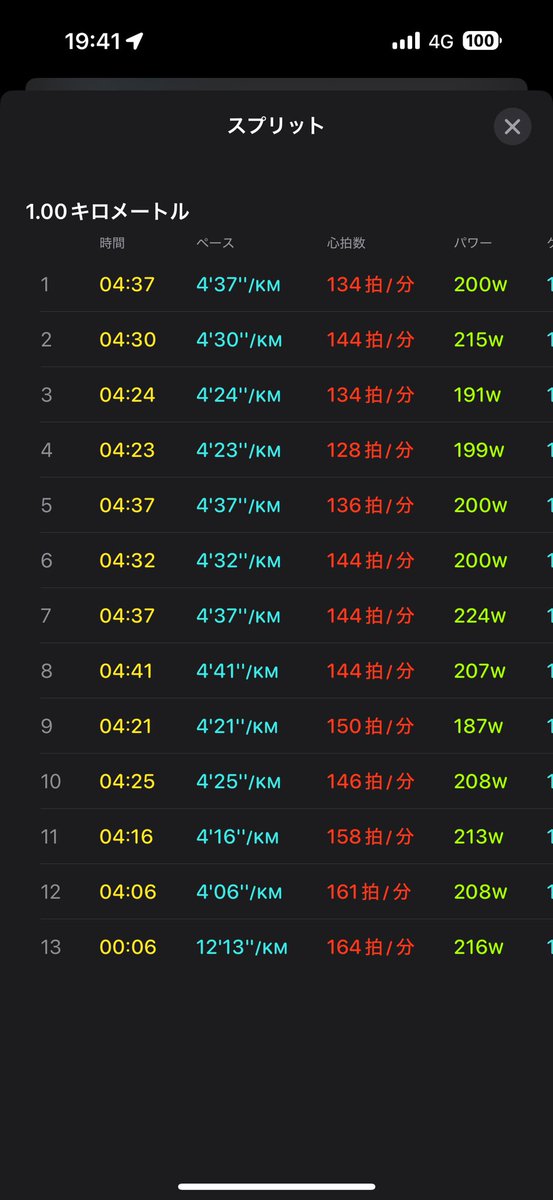Select split 9 time 04:21
The width and height of the screenshot is (553, 1200).
click(x=127, y=726)
